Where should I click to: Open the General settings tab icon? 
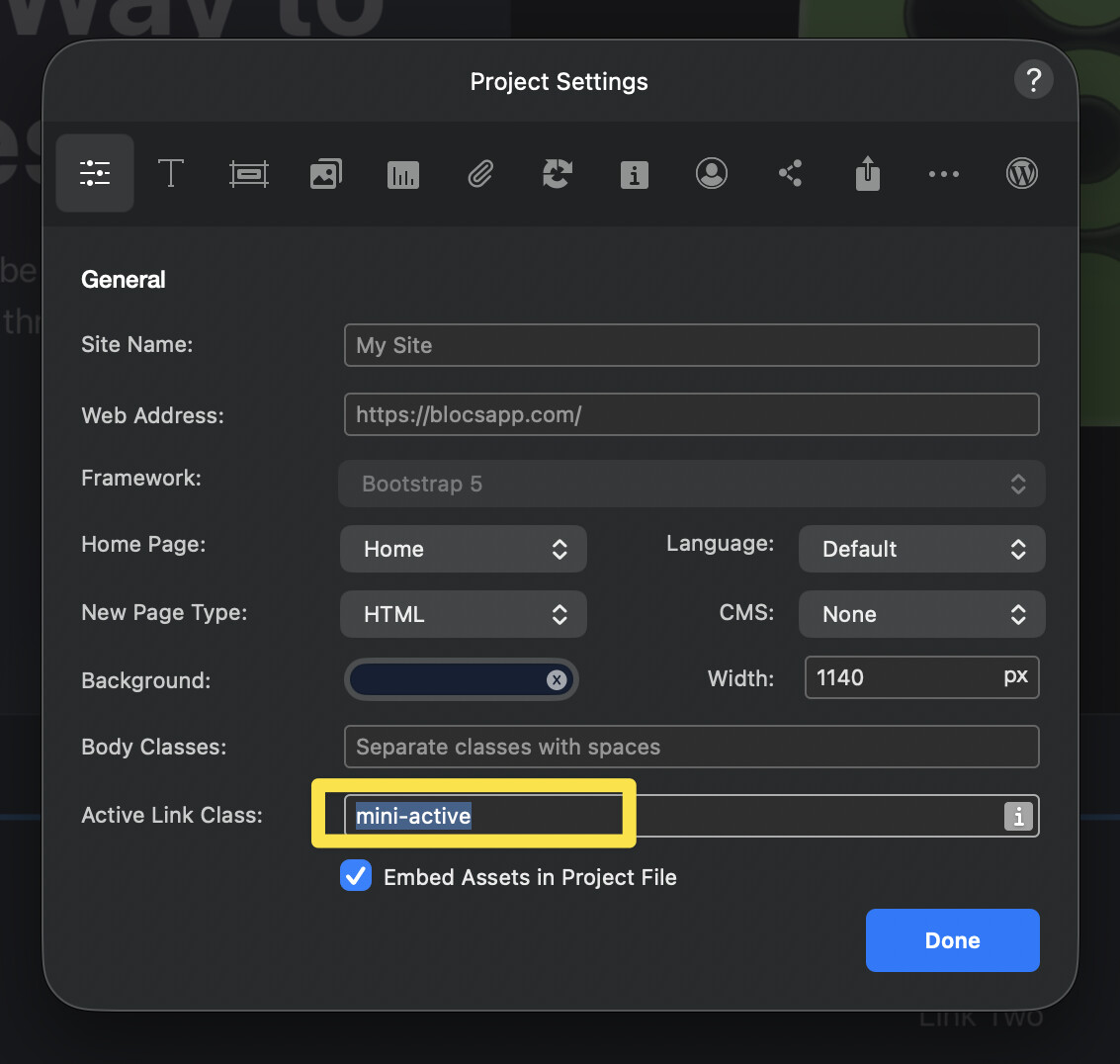pos(95,173)
